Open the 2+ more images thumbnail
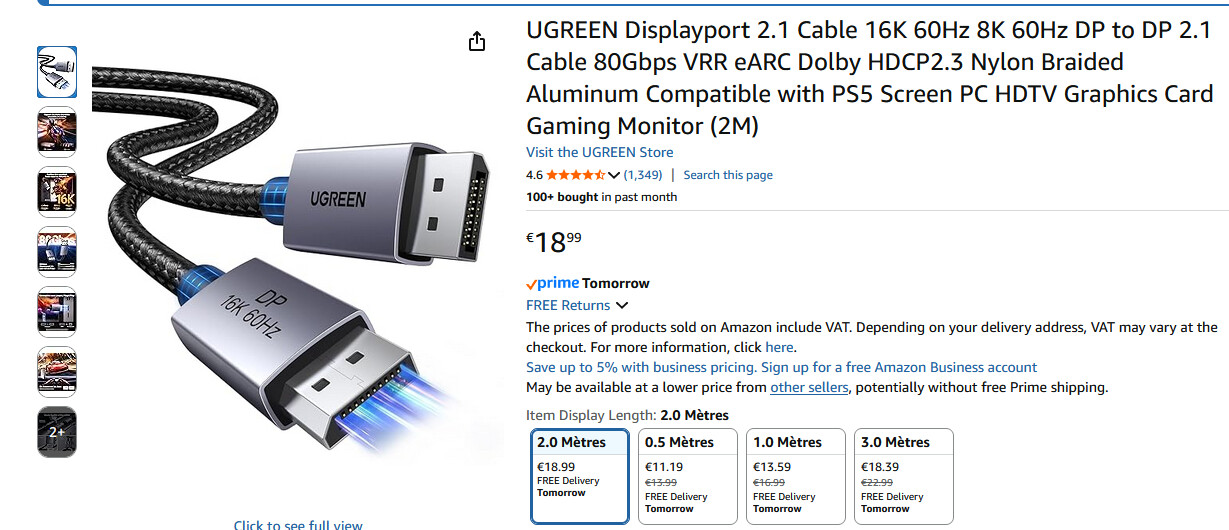The image size is (1229, 530). tap(57, 432)
